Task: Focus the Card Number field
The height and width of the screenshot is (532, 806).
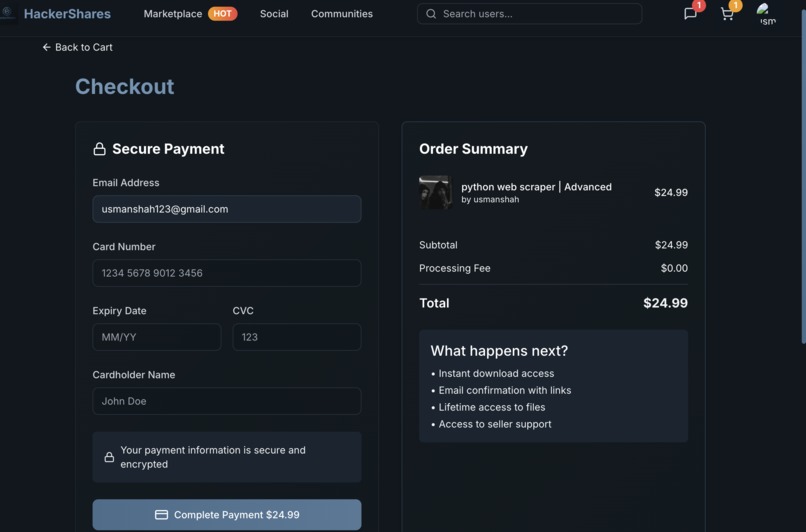Action: pyautogui.click(x=227, y=273)
